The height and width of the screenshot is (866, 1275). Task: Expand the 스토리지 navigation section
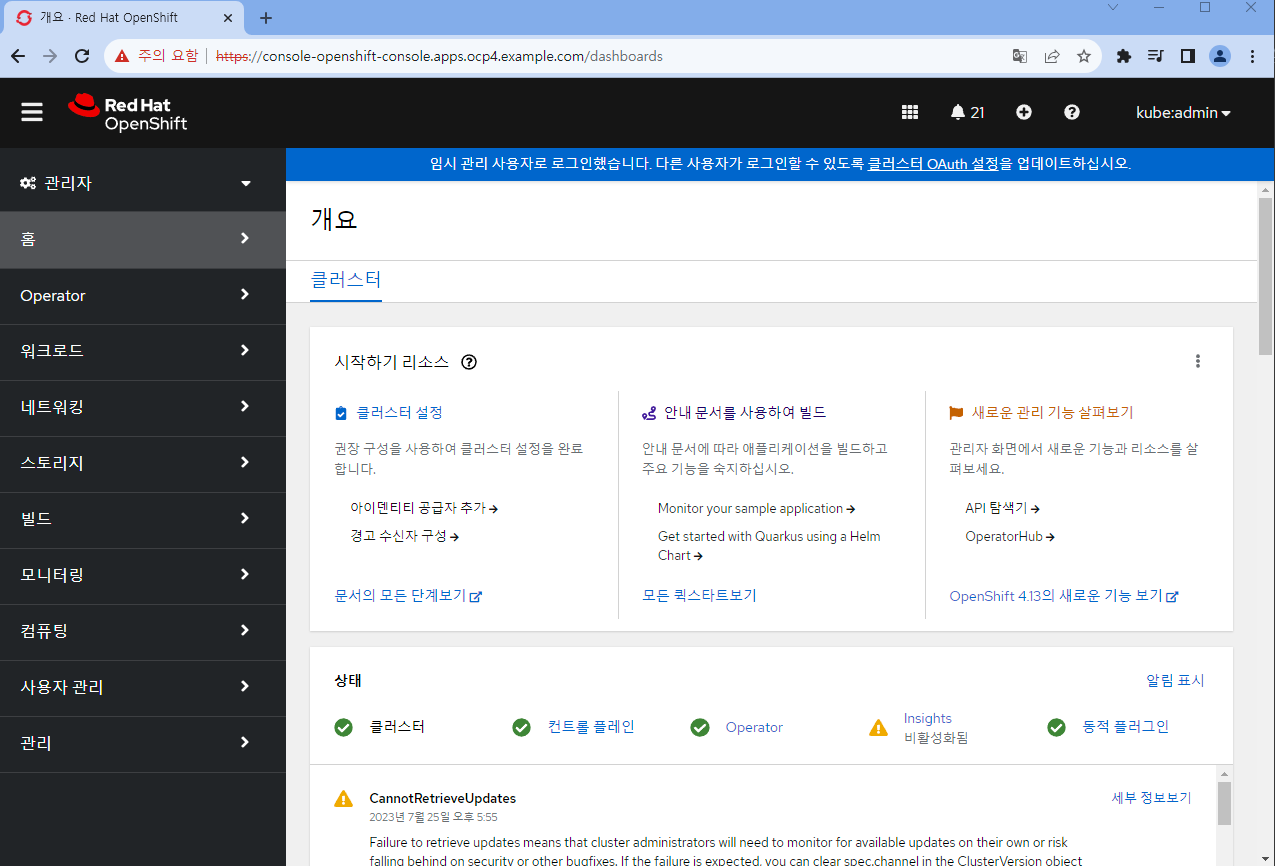(143, 463)
